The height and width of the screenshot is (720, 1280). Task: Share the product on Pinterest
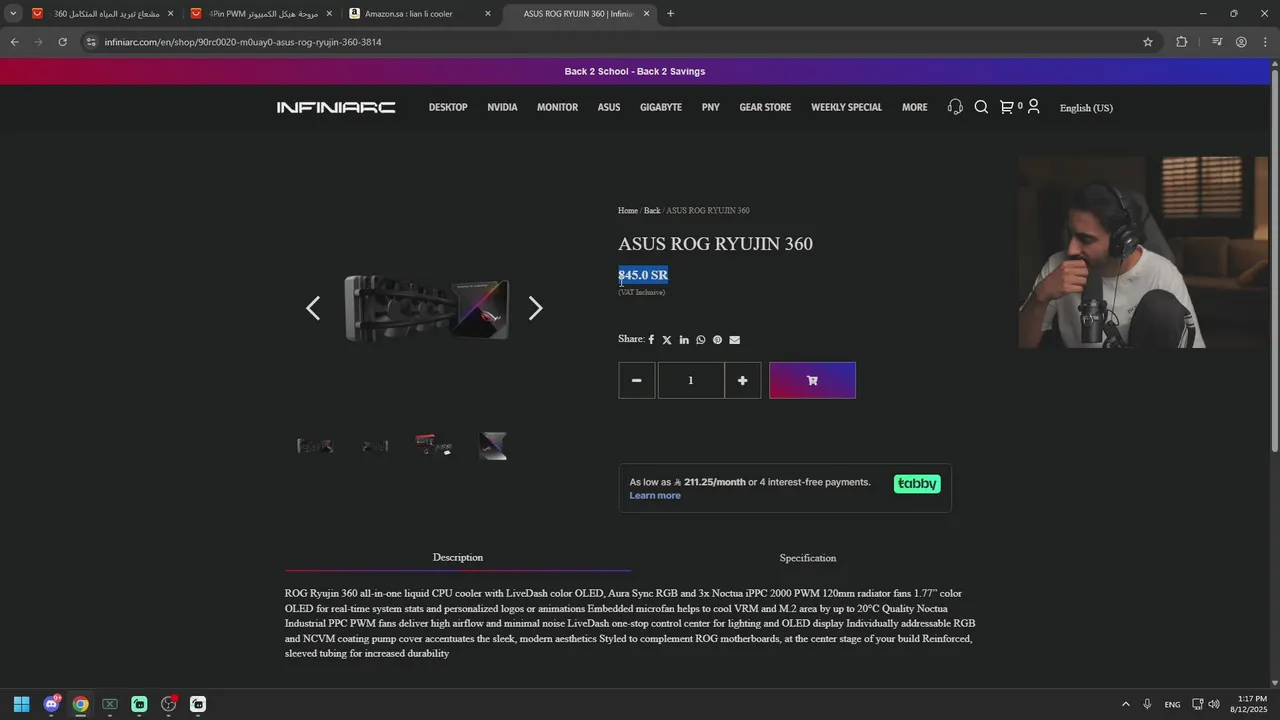point(717,340)
